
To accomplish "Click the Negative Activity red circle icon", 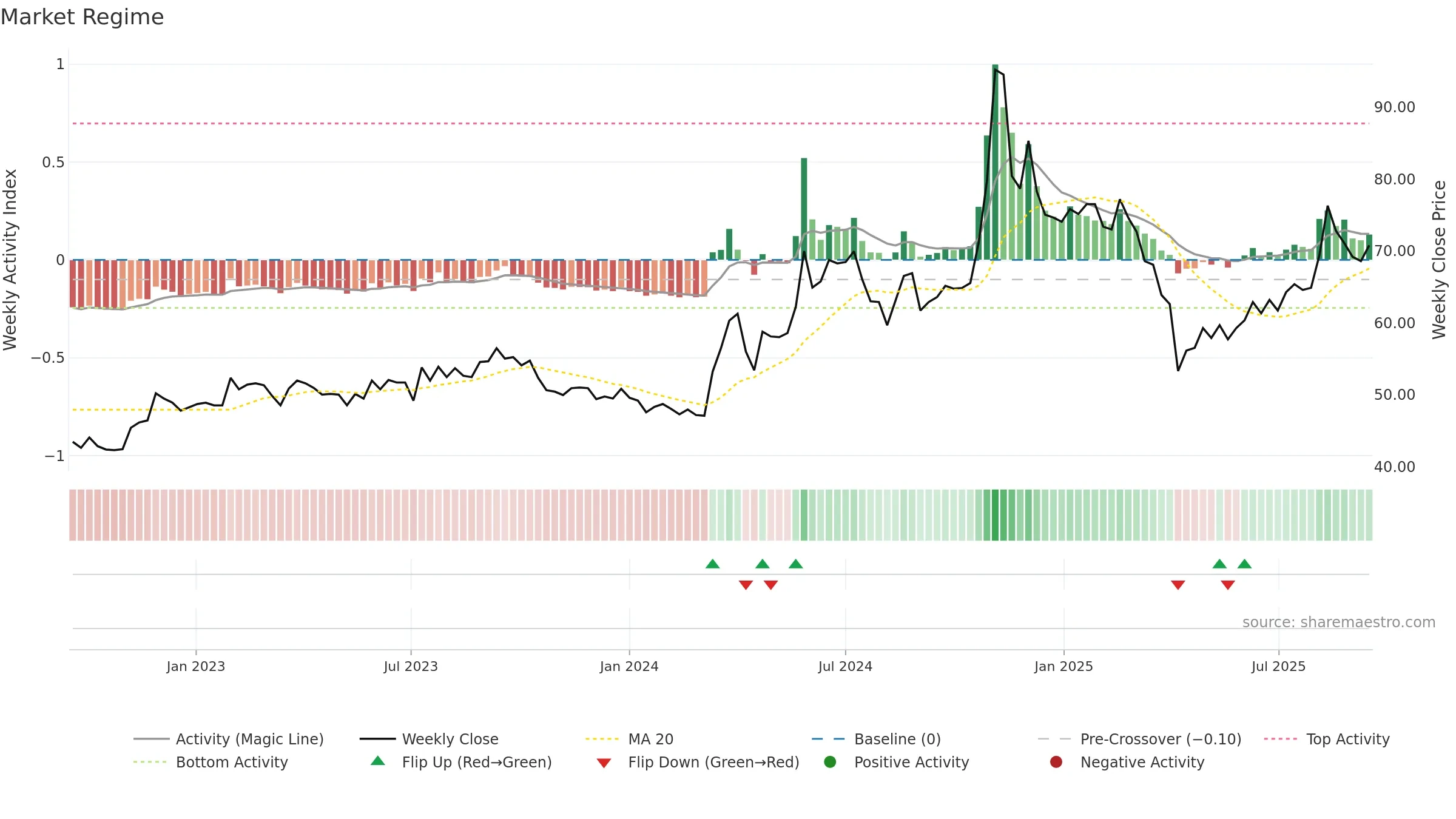I will pos(1056,761).
